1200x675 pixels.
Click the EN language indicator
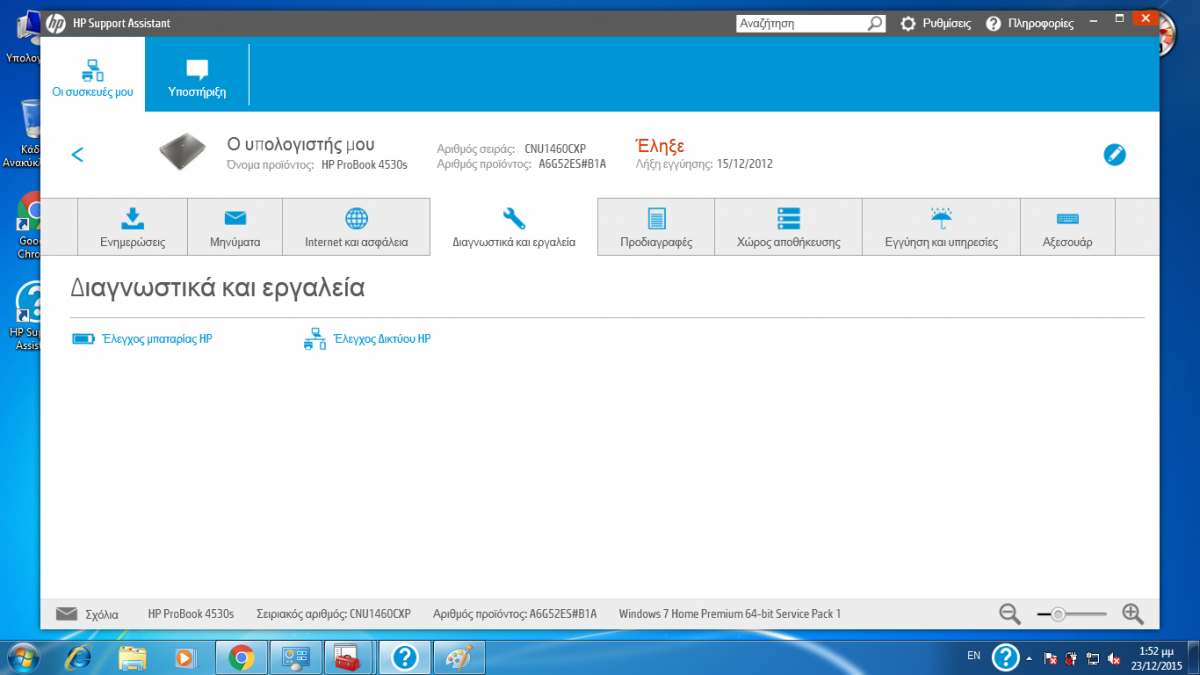974,656
